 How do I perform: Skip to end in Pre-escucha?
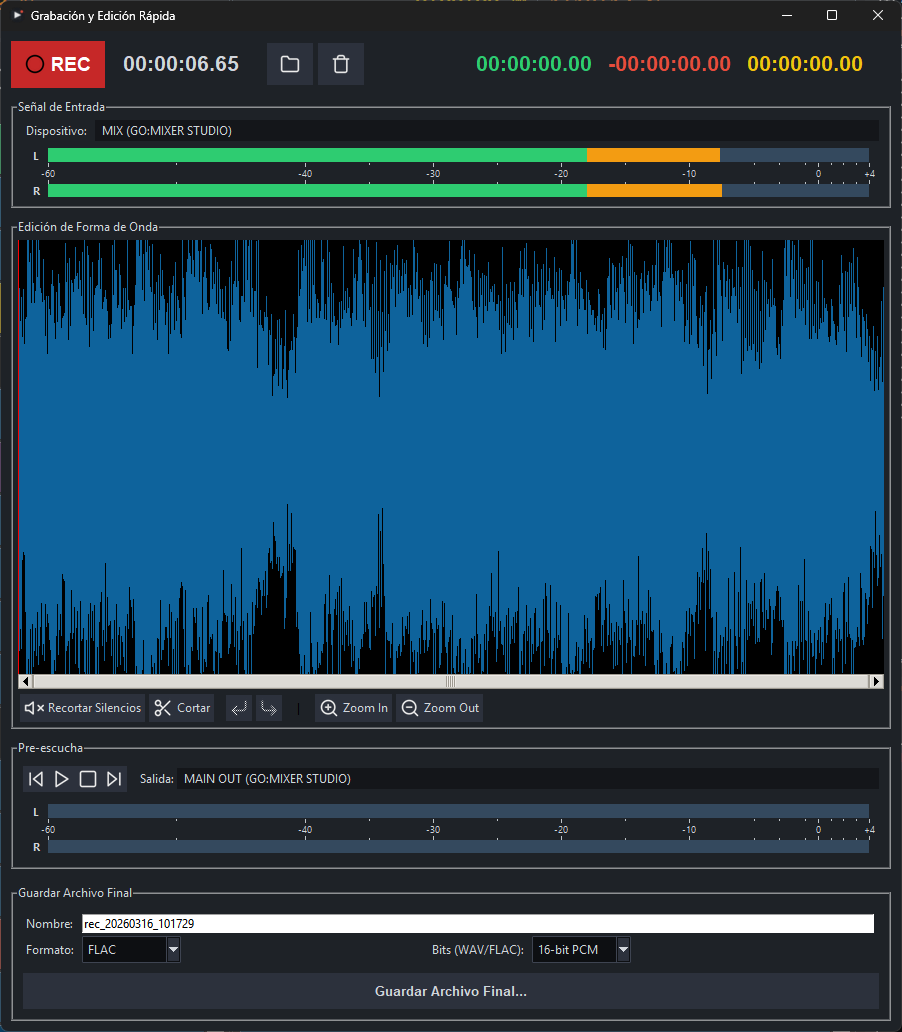coord(114,779)
